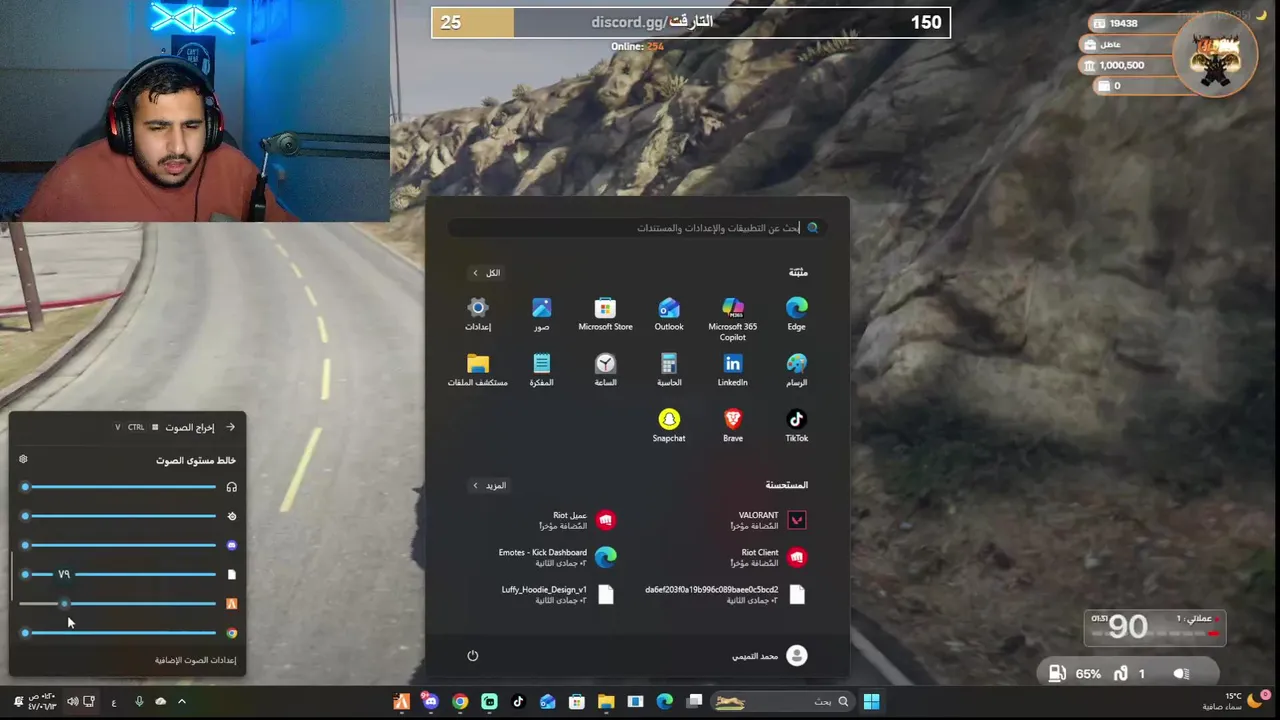Switch the input language indicator ع
Viewport: 1280px width, 720px height.
pos(114,702)
